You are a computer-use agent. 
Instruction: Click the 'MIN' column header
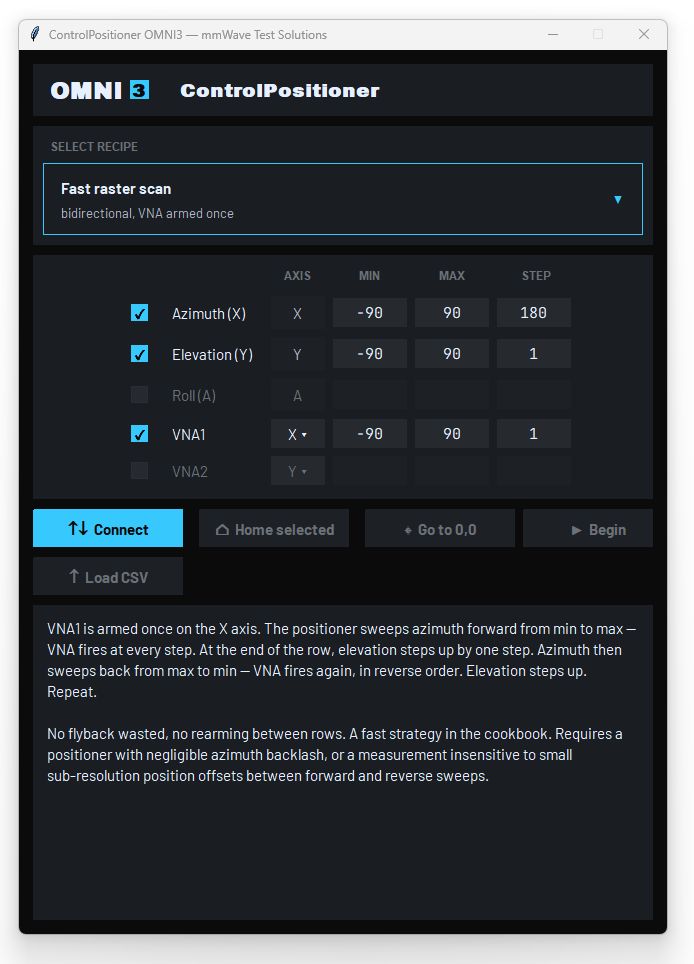369,275
